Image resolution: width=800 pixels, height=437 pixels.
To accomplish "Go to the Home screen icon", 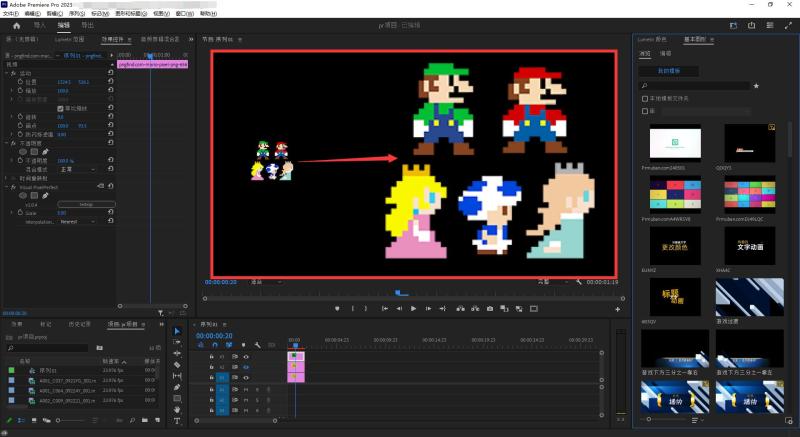I will (x=16, y=25).
